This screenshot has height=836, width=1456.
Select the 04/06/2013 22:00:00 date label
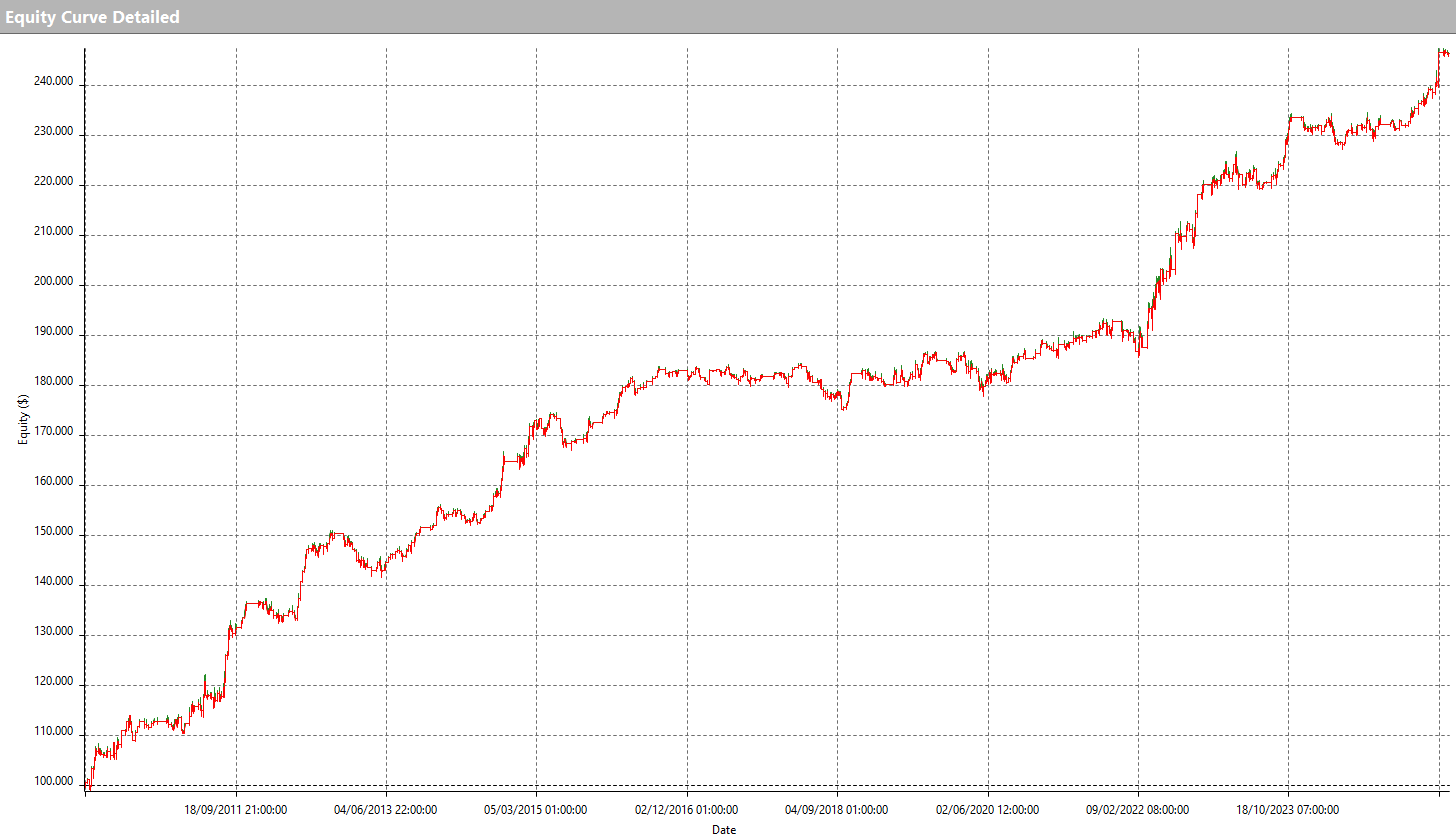[x=386, y=810]
